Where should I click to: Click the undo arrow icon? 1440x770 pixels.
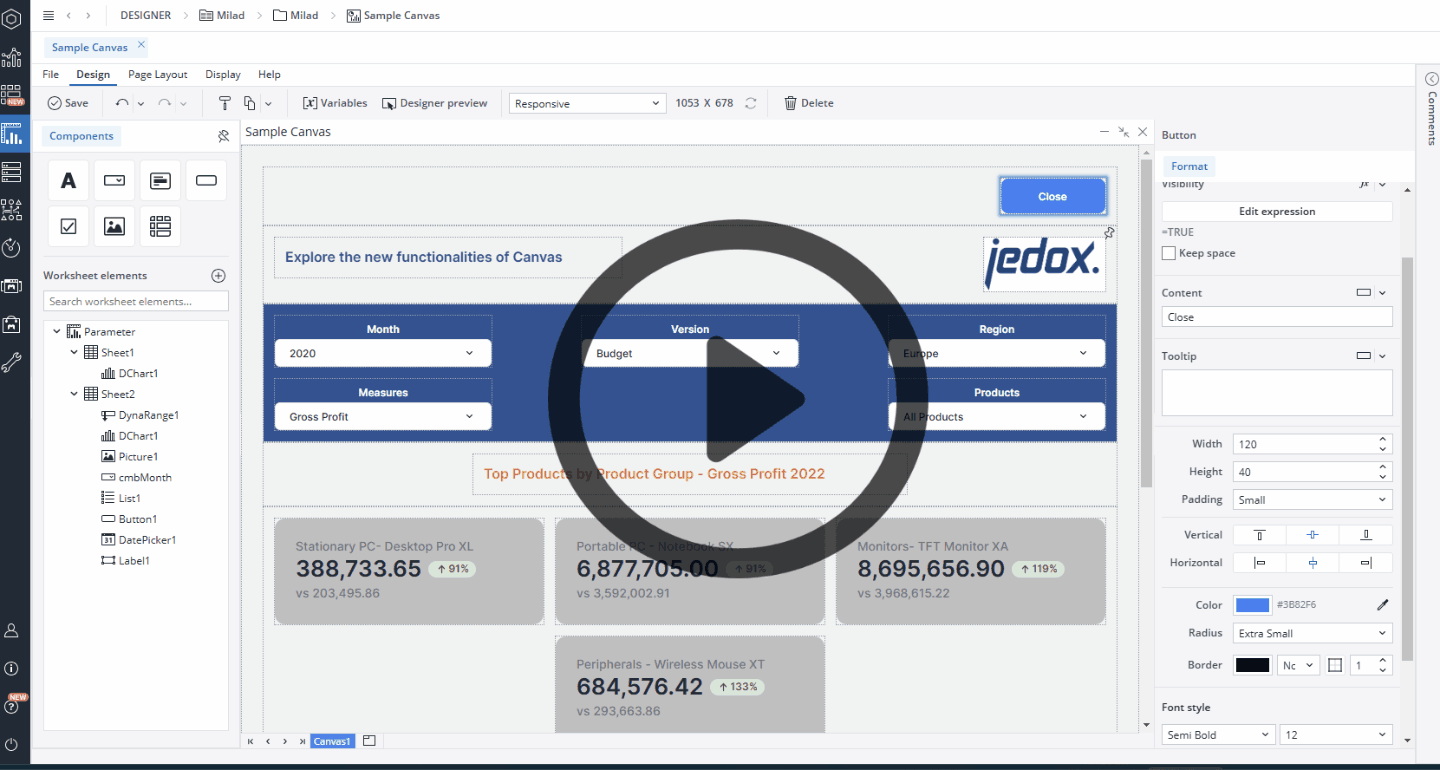pyautogui.click(x=122, y=103)
